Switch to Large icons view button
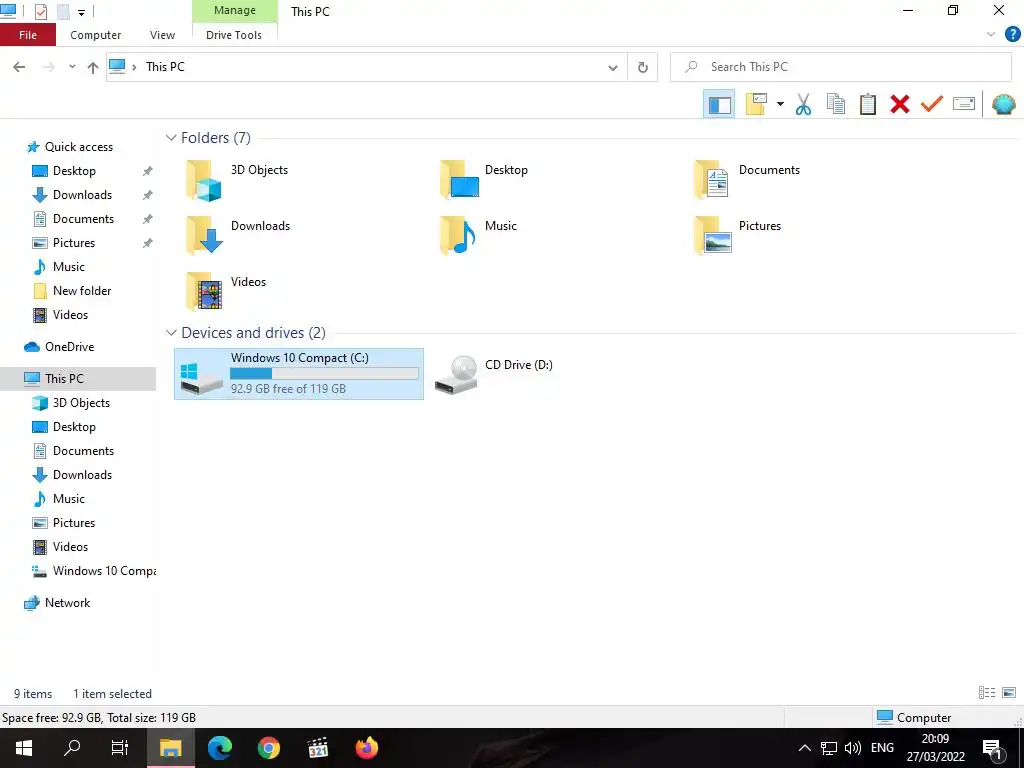Image resolution: width=1024 pixels, height=768 pixels. 1009,693
